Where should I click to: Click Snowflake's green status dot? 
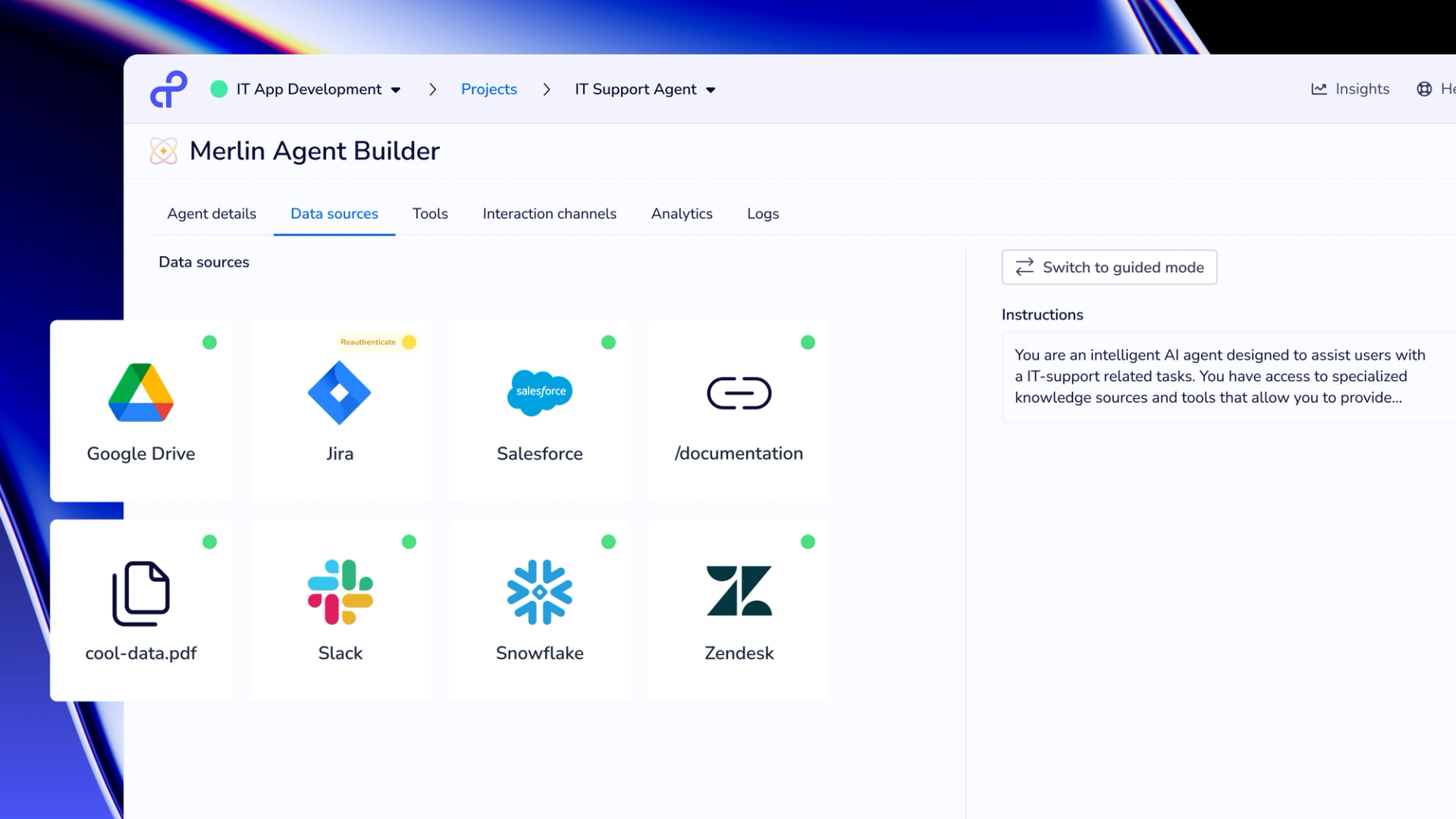click(x=608, y=541)
